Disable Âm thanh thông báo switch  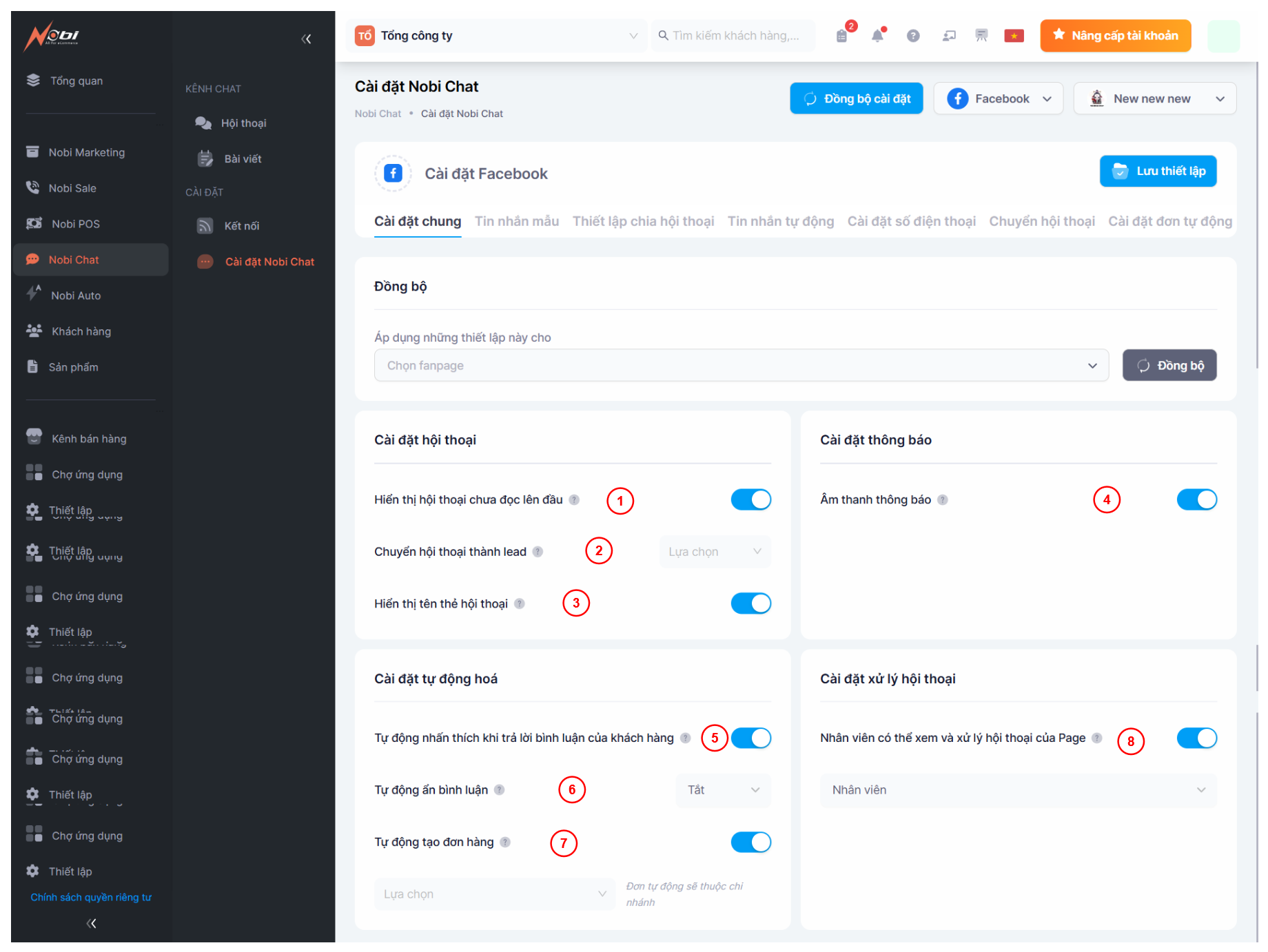click(1196, 500)
